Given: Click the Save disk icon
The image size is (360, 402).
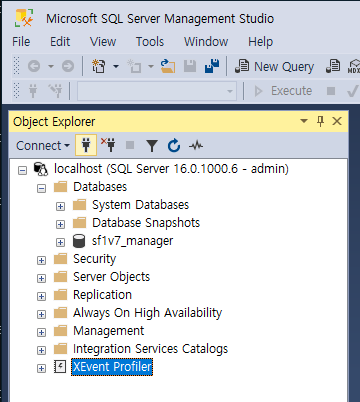Looking at the screenshot, I should click(x=190, y=66).
